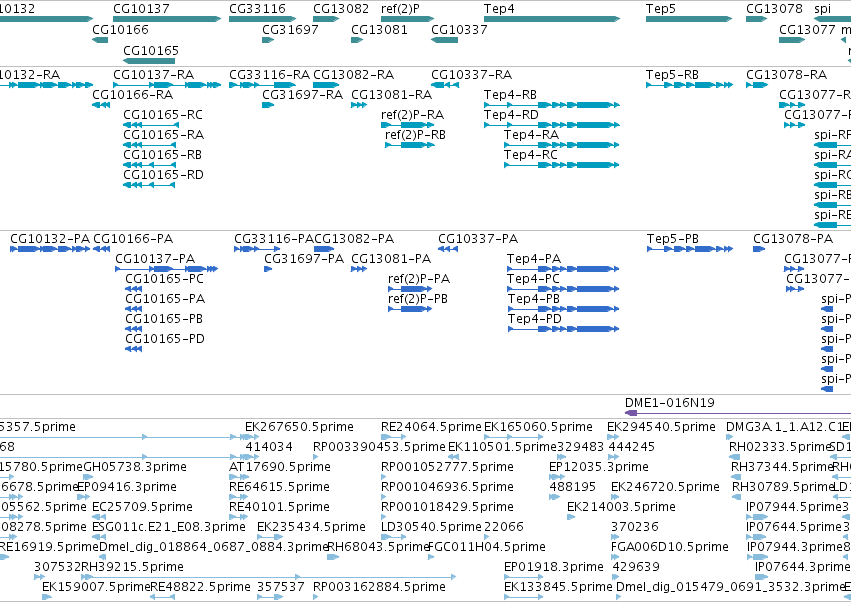Click transcript Tep4-RD

click(x=511, y=115)
